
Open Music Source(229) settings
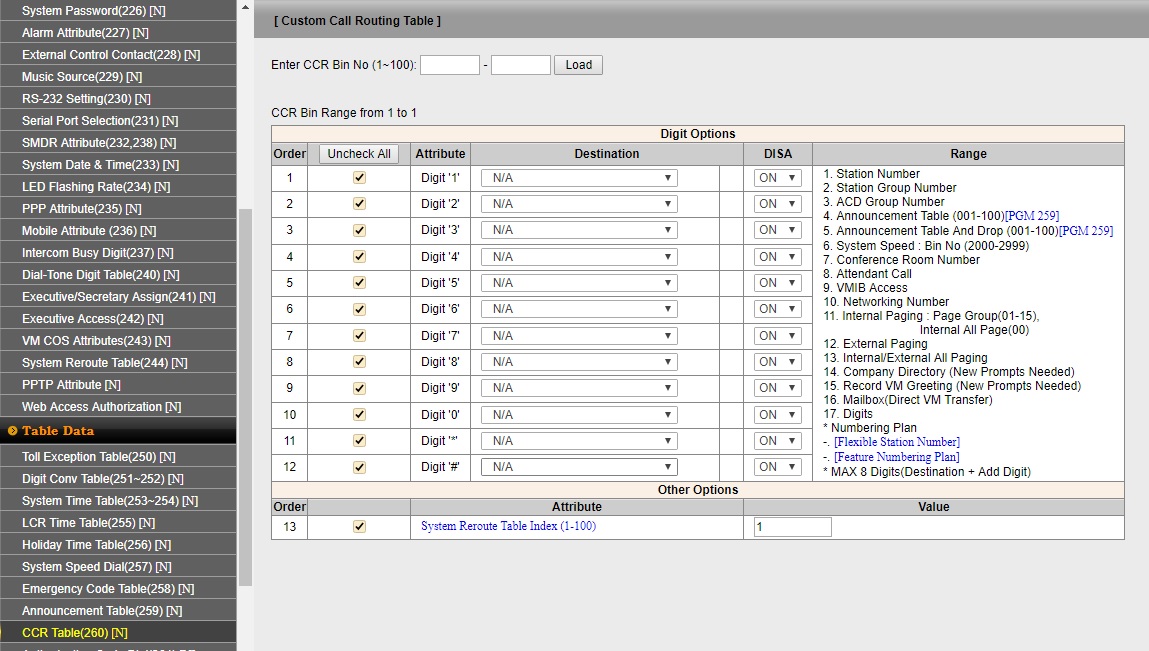(82, 77)
